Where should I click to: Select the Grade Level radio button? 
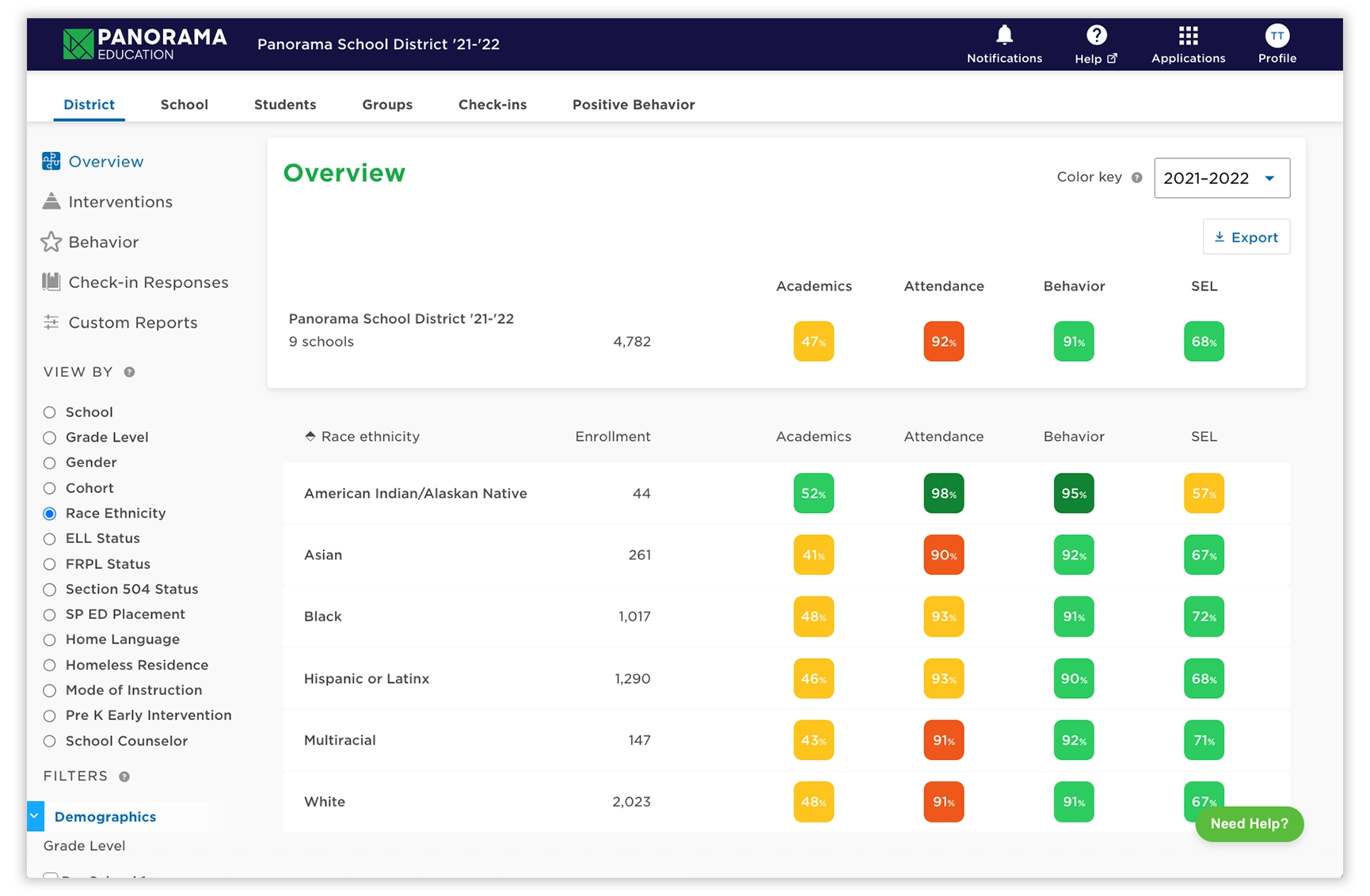point(50,438)
